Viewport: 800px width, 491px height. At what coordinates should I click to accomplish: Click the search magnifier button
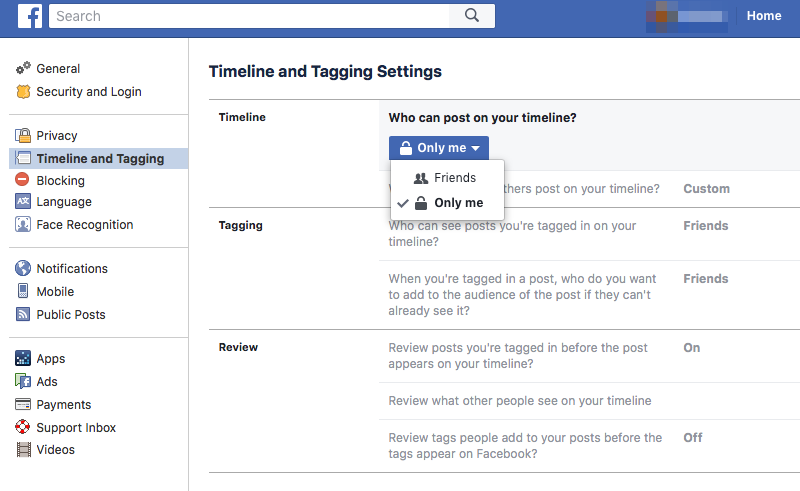472,16
